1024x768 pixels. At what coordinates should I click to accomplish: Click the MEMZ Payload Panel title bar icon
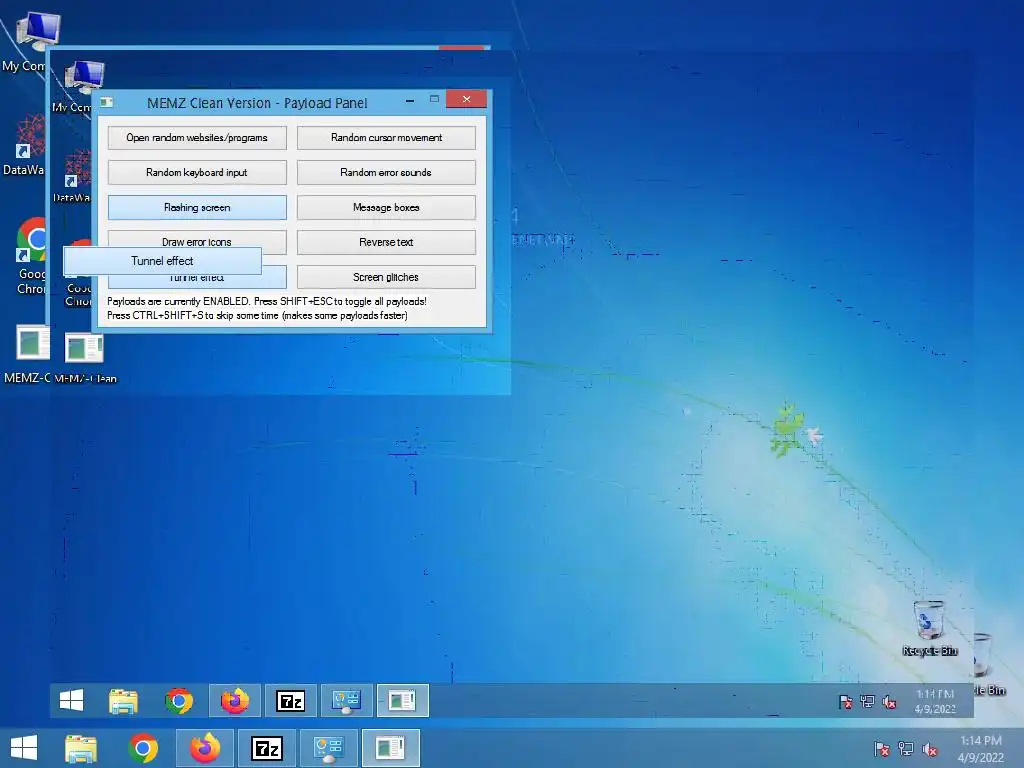coord(107,103)
